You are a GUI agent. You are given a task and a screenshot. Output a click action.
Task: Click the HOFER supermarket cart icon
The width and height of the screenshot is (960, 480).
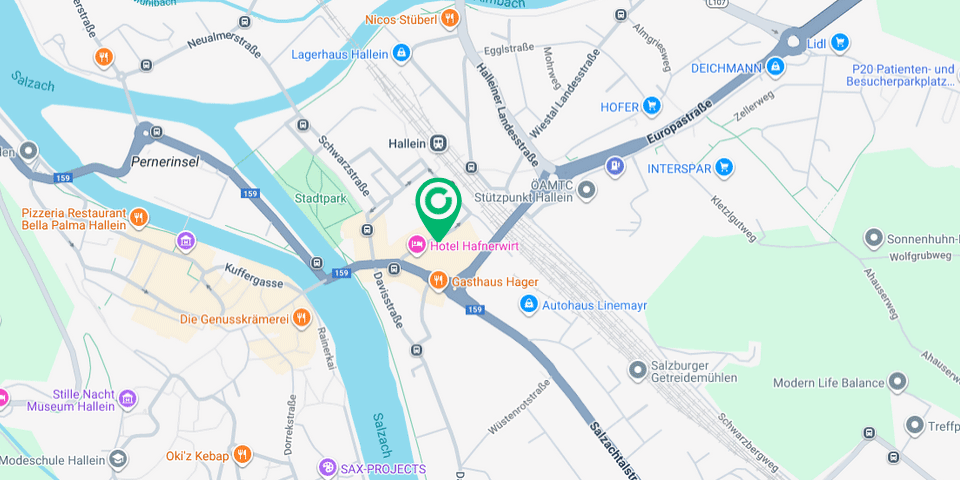(651, 106)
